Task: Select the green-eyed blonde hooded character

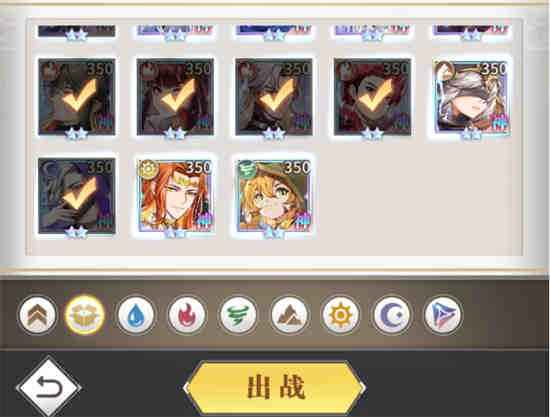Action: click(x=274, y=196)
